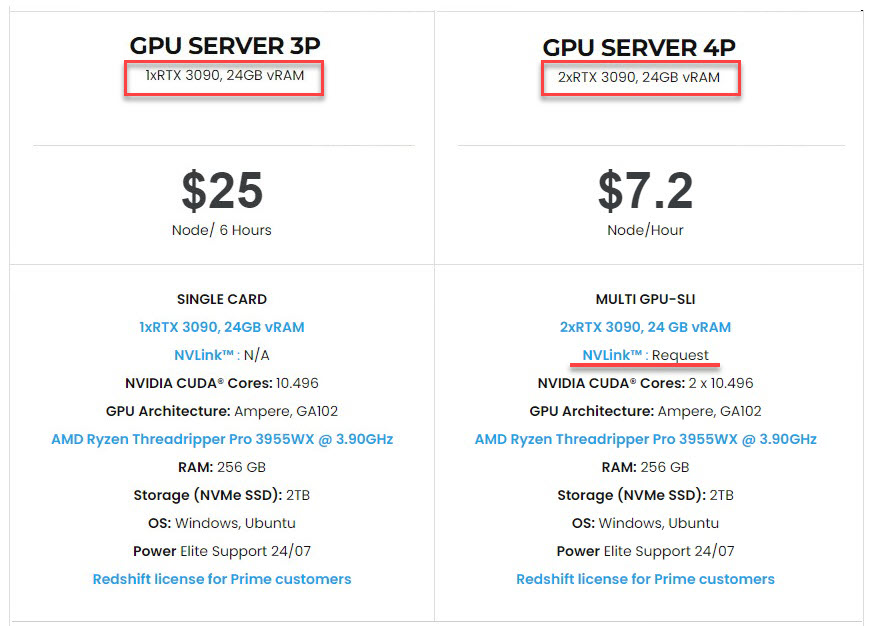Image resolution: width=873 pixels, height=626 pixels.
Task: Click the NVLink™ link marked Request
Action: pyautogui.click(x=613, y=355)
